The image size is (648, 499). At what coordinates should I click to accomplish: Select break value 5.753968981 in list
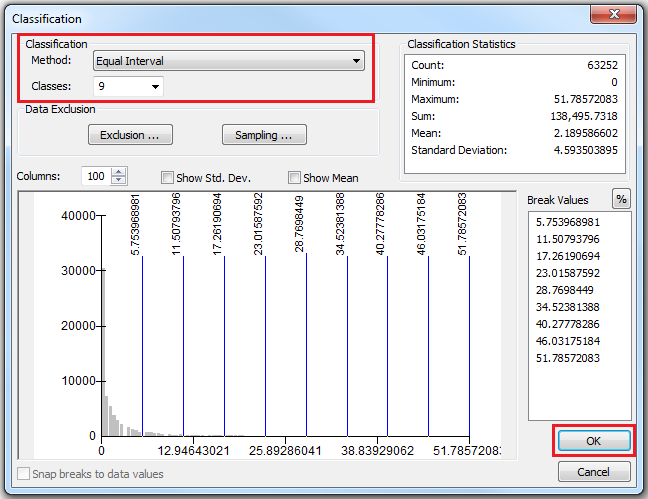[567, 222]
